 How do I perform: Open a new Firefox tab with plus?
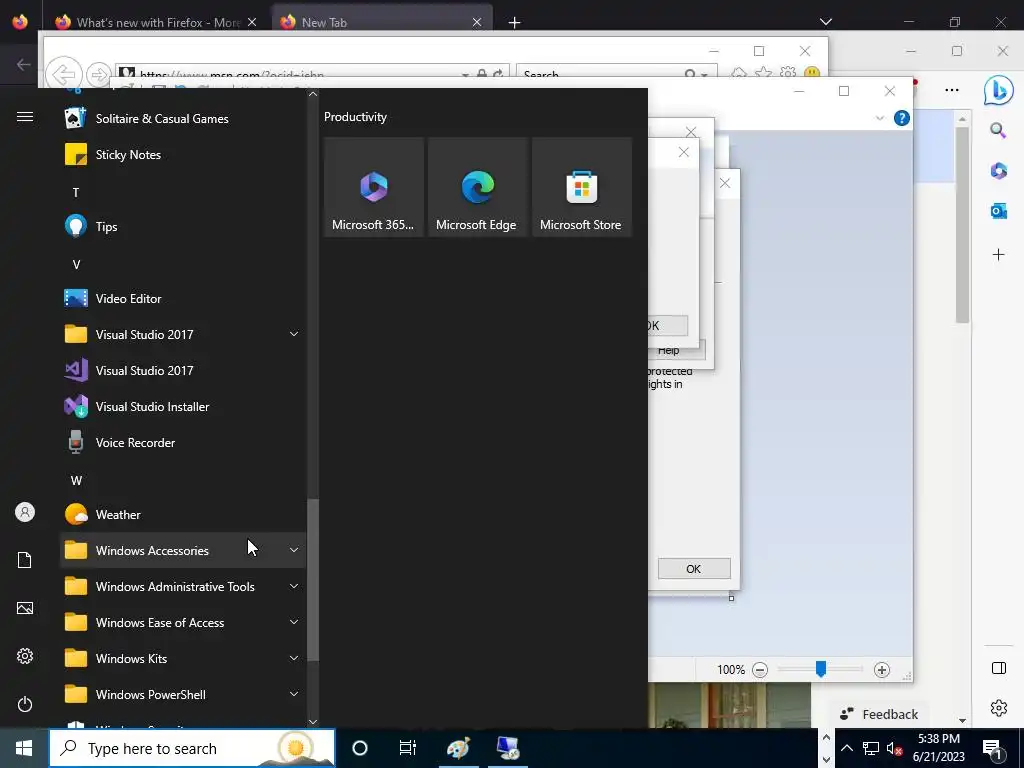click(x=515, y=23)
